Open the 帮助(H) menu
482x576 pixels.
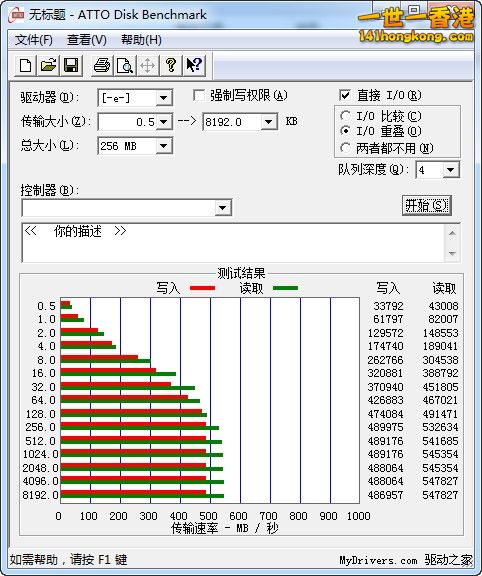tap(141, 40)
